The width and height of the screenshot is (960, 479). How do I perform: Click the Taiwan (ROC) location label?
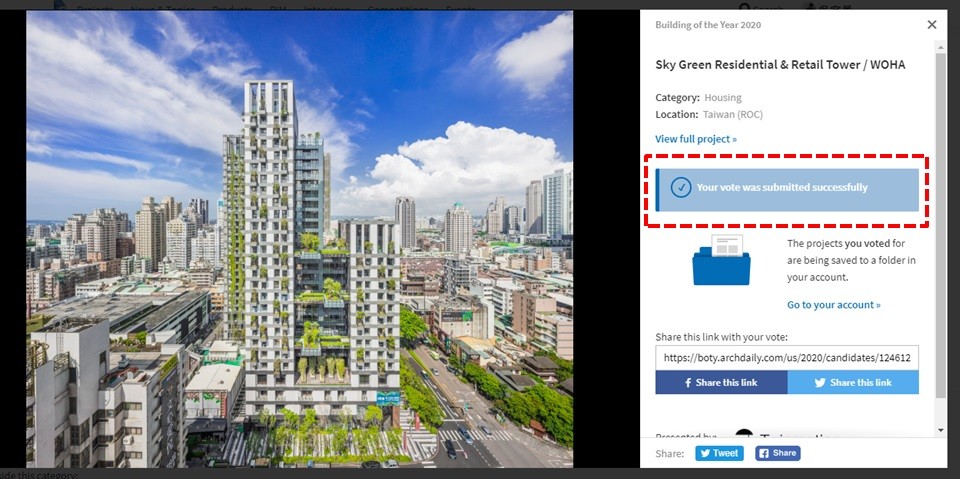733,115
